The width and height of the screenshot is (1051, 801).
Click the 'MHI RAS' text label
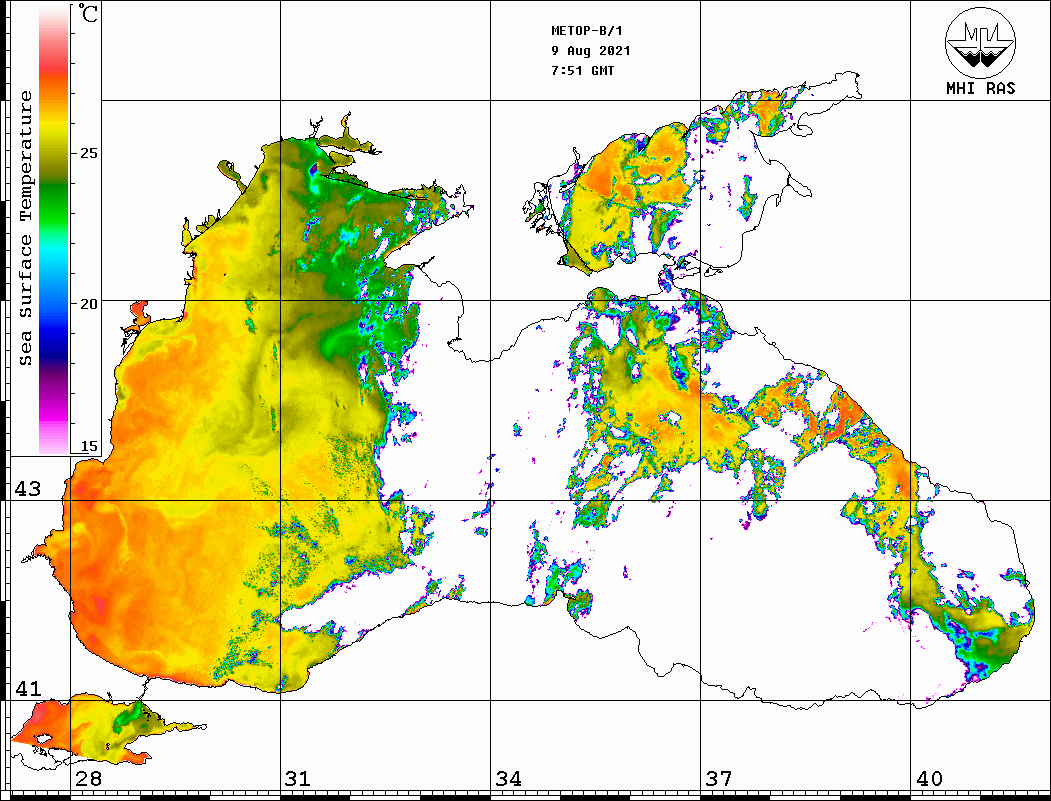[x=981, y=88]
